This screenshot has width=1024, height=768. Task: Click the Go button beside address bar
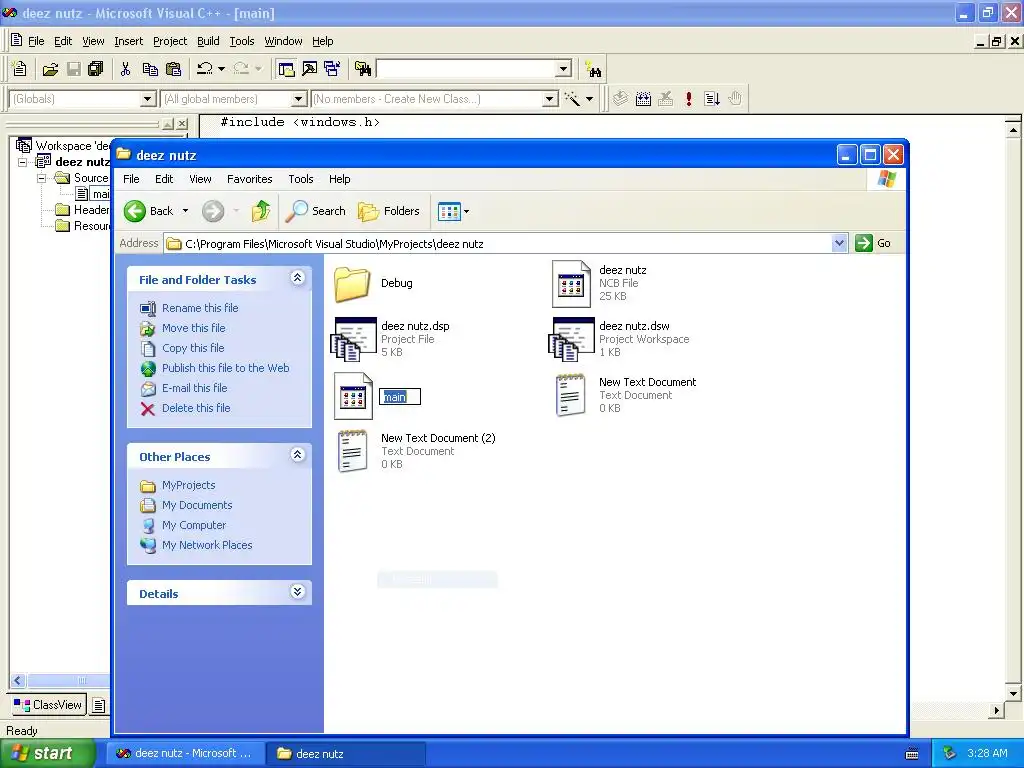tap(873, 244)
